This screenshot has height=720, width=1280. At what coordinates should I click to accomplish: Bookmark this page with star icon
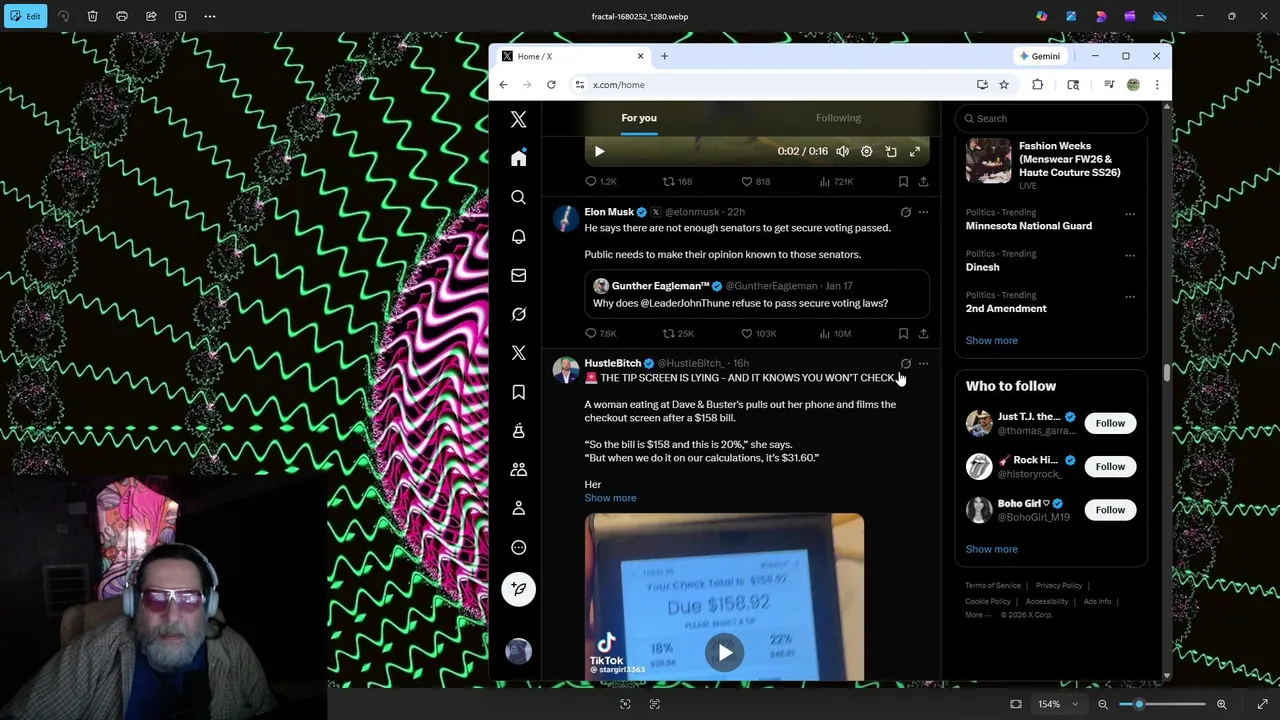click(x=1003, y=85)
